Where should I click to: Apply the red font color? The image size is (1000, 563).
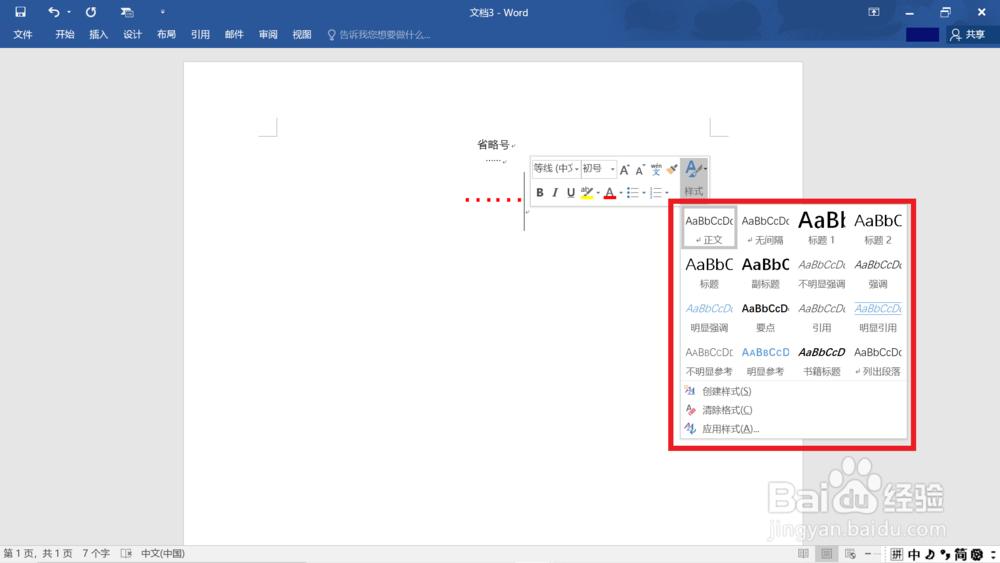(610, 193)
